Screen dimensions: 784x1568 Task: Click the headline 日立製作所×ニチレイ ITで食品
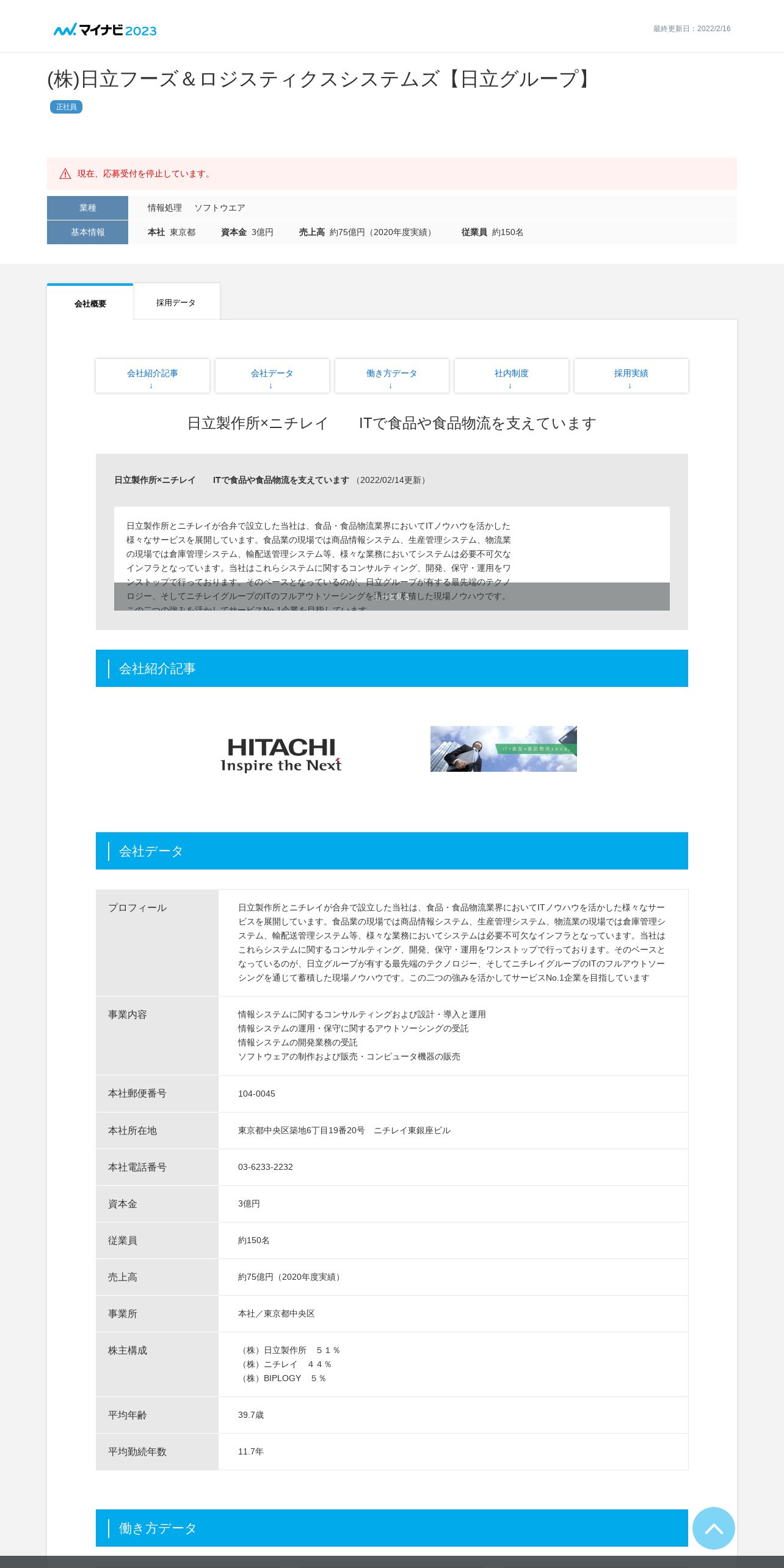click(392, 423)
